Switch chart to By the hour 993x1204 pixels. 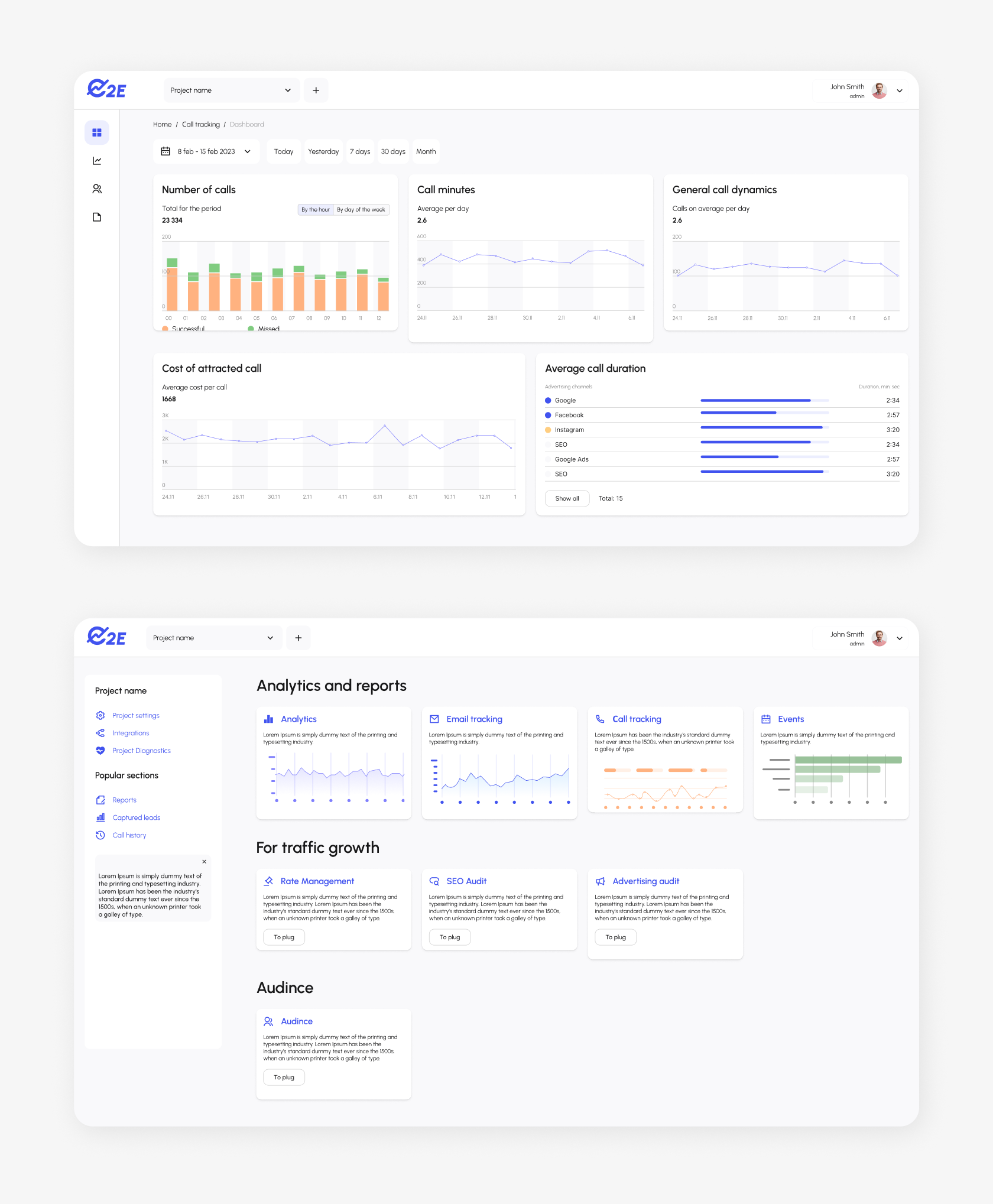tap(316, 210)
